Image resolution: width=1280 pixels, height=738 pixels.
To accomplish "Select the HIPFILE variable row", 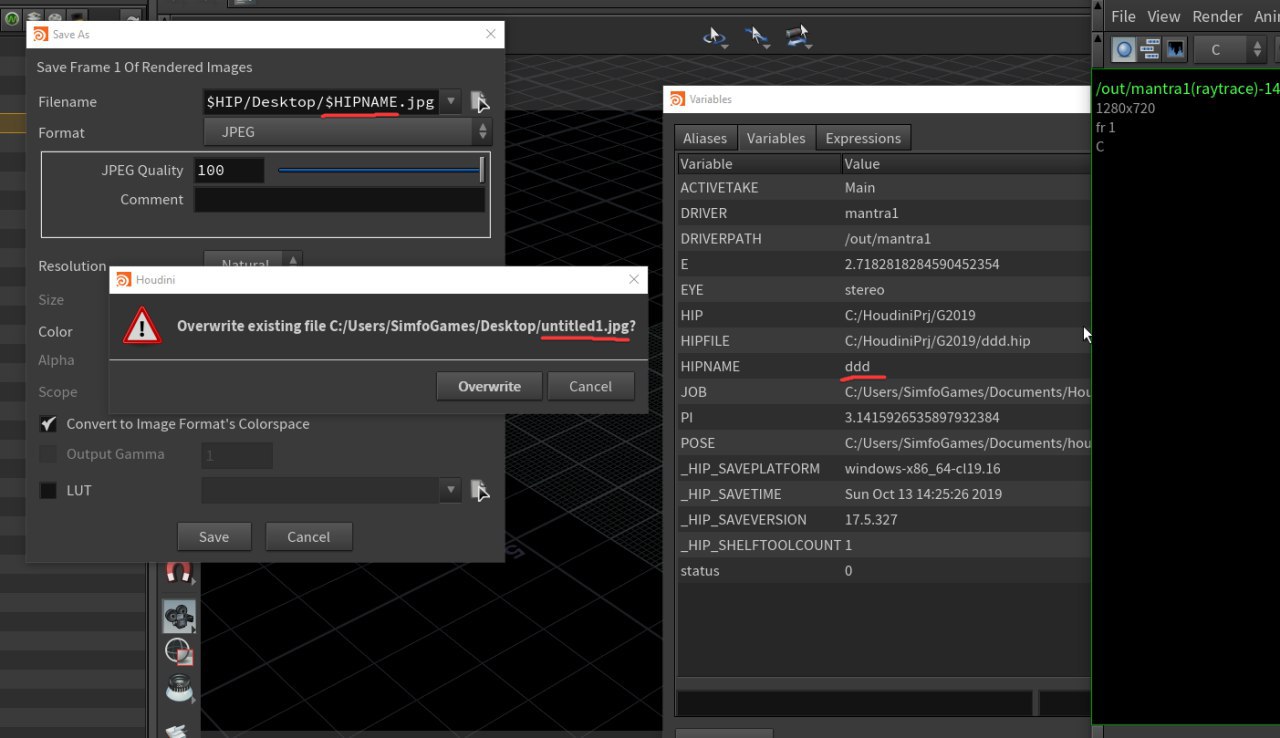I will tap(883, 341).
